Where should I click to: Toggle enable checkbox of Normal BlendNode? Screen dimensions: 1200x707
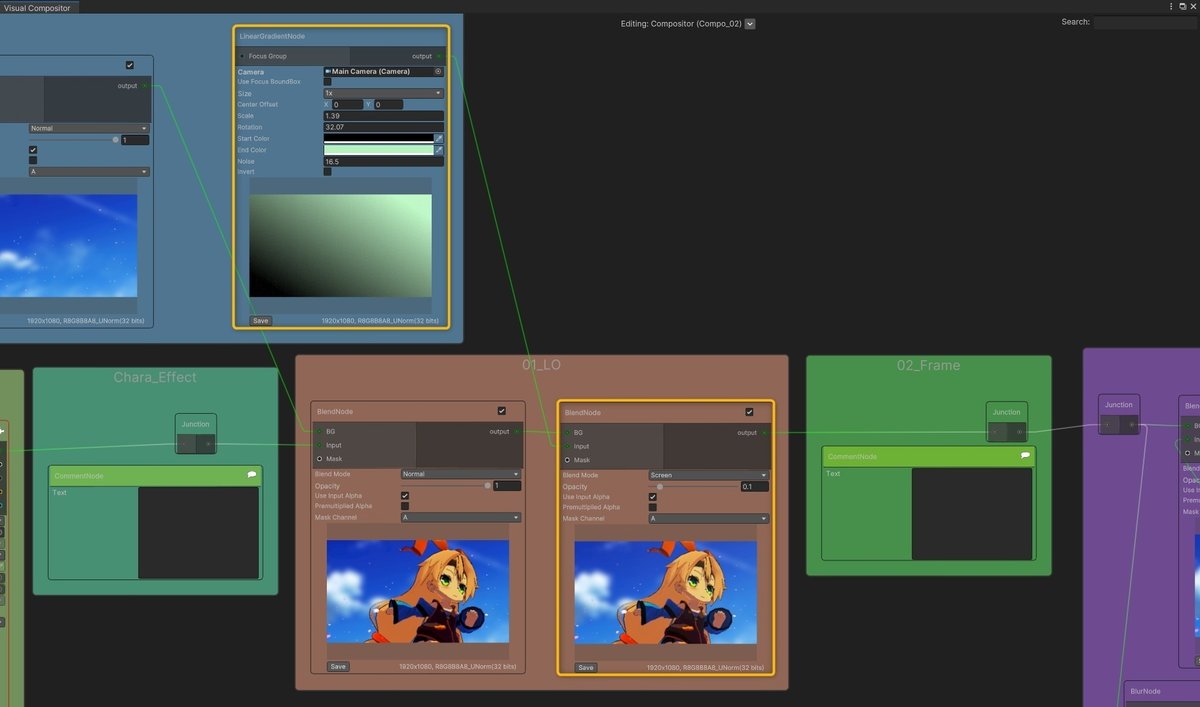(502, 411)
